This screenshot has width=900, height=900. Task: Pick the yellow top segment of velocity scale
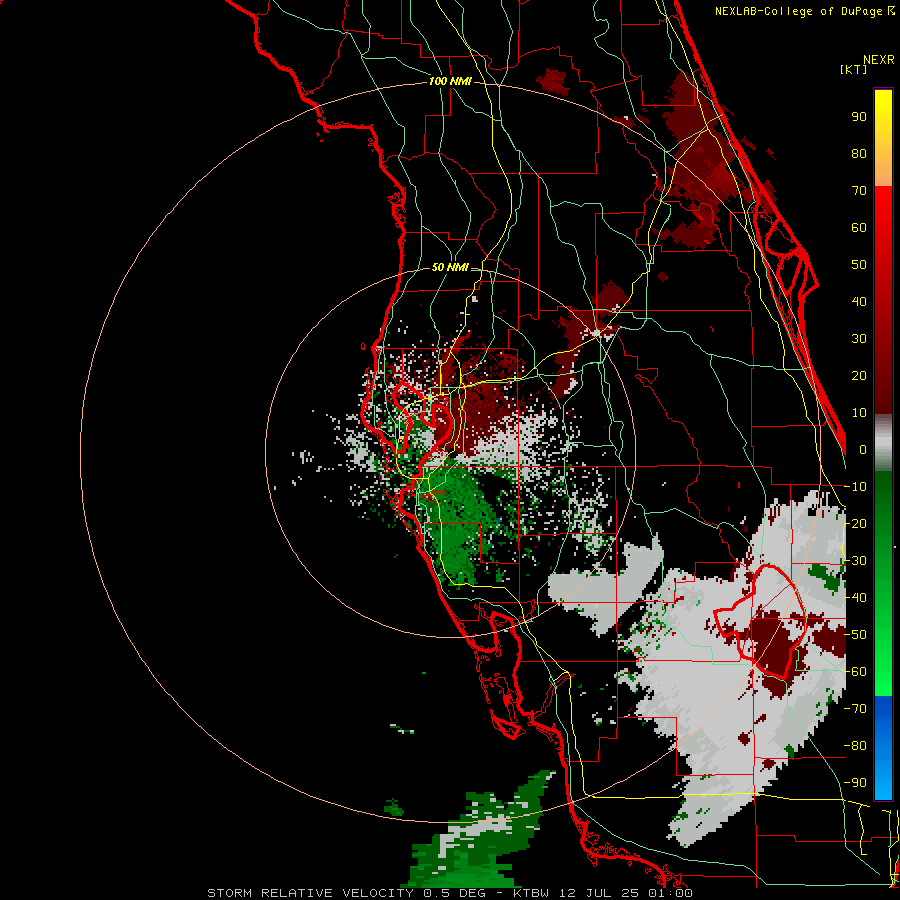[883, 138]
